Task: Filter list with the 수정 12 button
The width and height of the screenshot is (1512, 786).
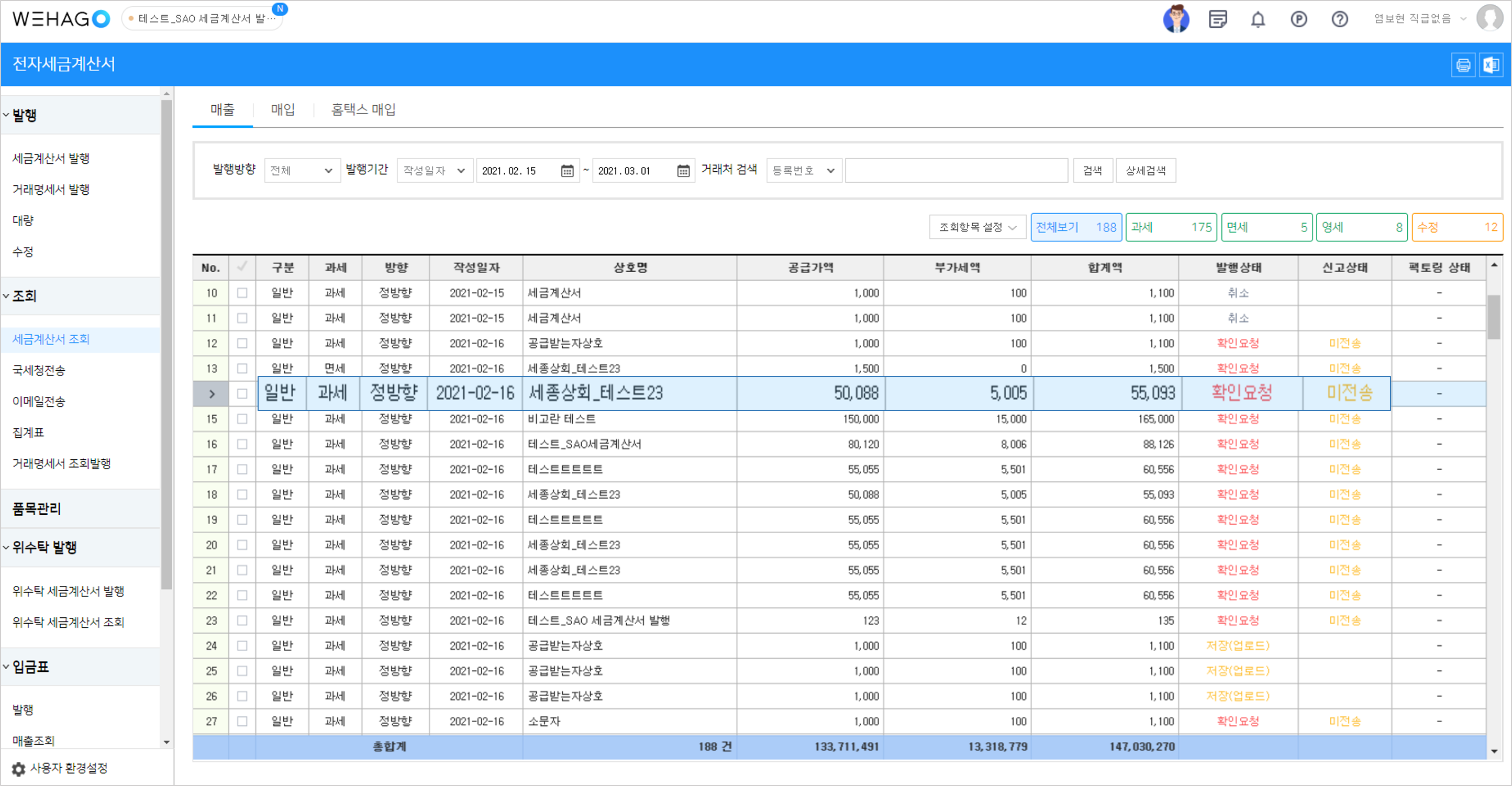Action: [1457, 227]
